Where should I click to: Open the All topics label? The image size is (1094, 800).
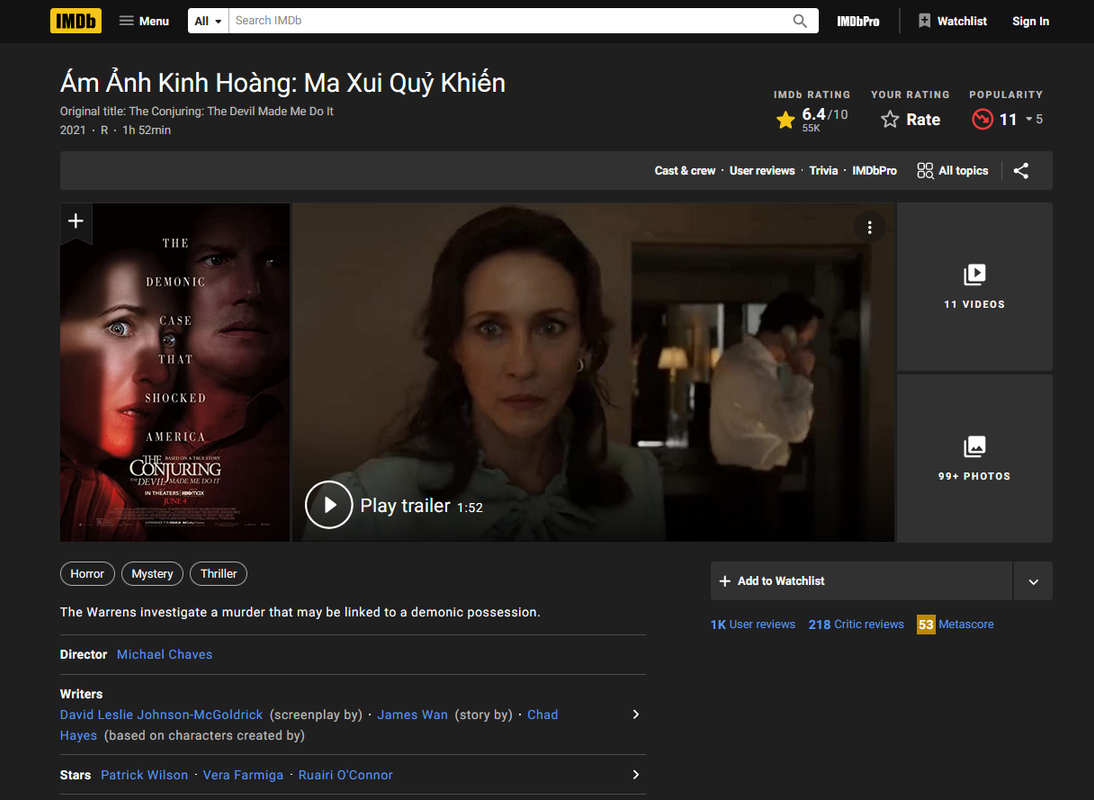[x=963, y=171]
